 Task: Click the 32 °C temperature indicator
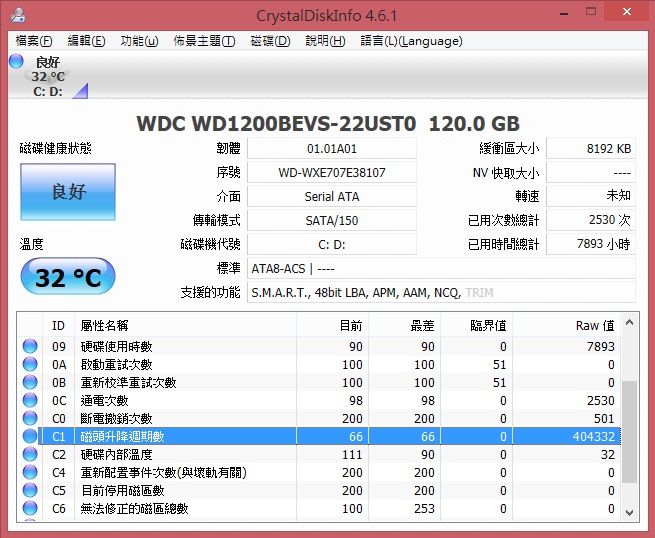(68, 277)
